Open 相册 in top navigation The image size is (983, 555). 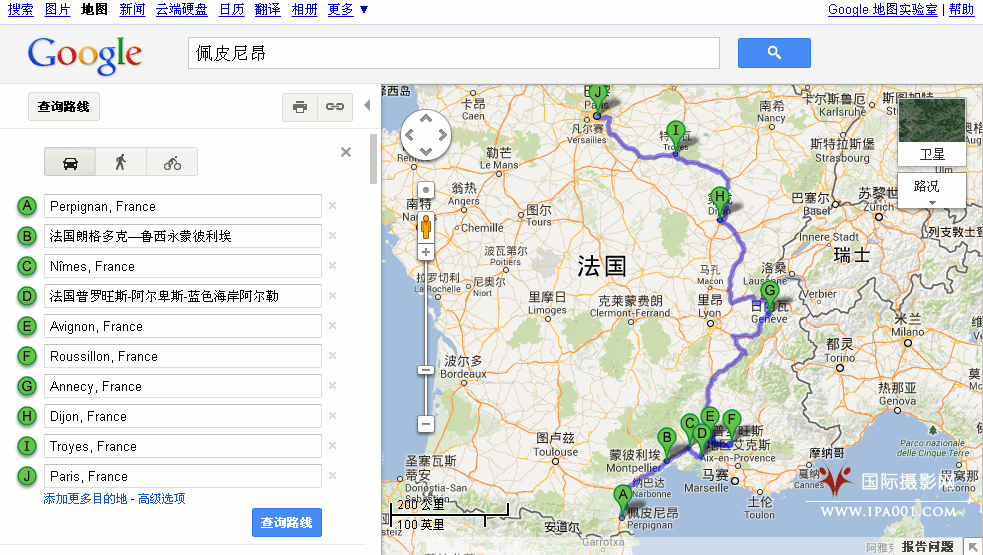305,9
